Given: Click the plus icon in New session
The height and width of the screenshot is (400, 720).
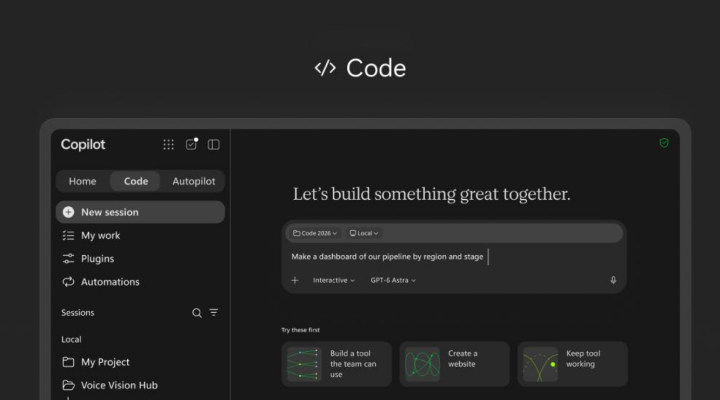Looking at the screenshot, I should pyautogui.click(x=68, y=212).
